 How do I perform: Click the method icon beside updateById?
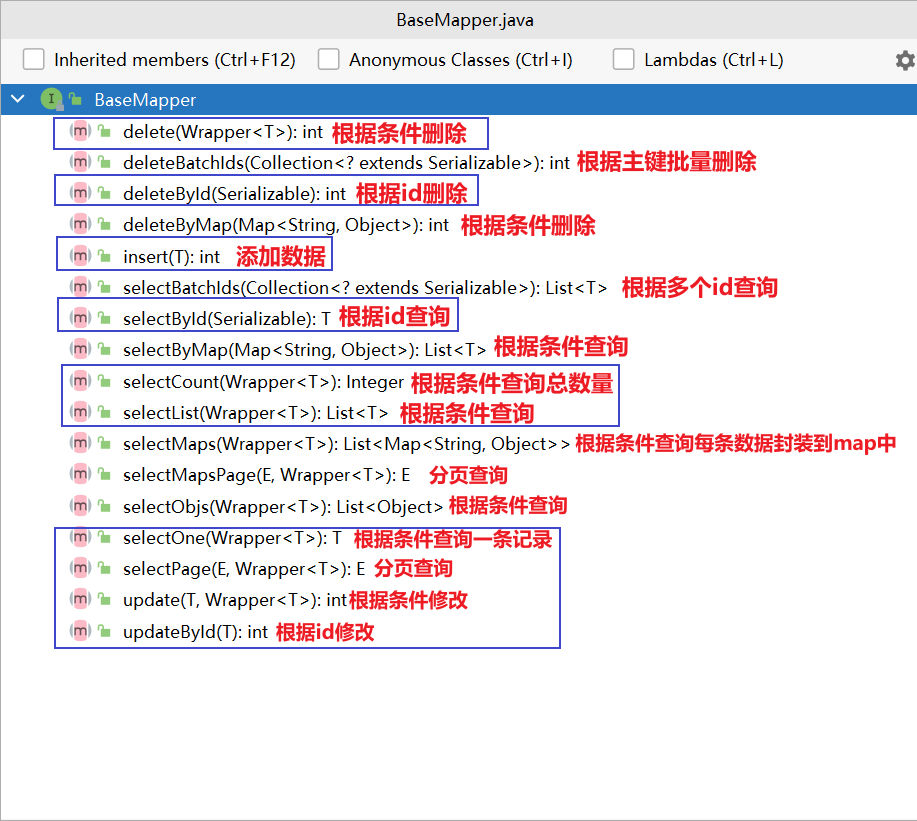point(80,632)
